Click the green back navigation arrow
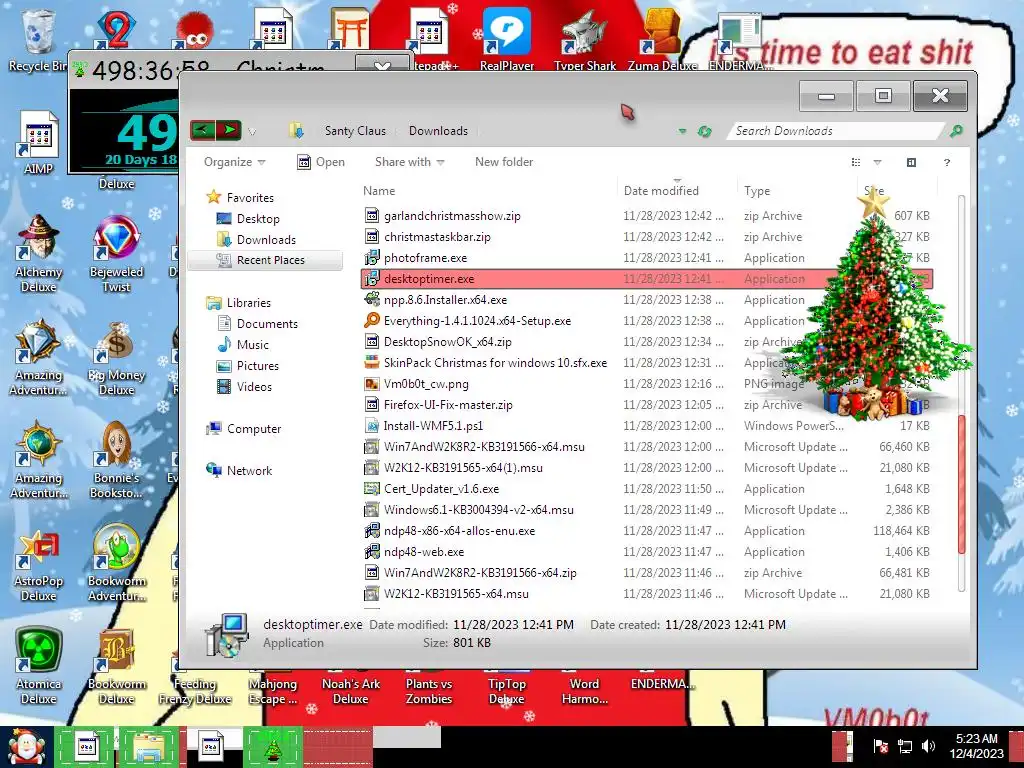Viewport: 1024px width, 768px height. point(202,130)
